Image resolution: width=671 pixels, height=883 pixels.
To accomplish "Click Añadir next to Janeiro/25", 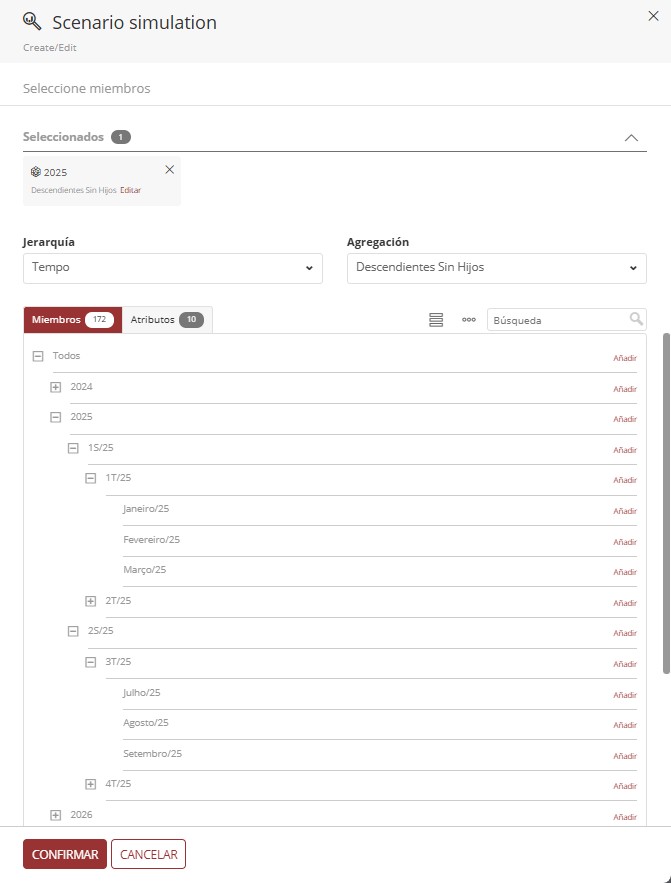I will pyautogui.click(x=624, y=510).
